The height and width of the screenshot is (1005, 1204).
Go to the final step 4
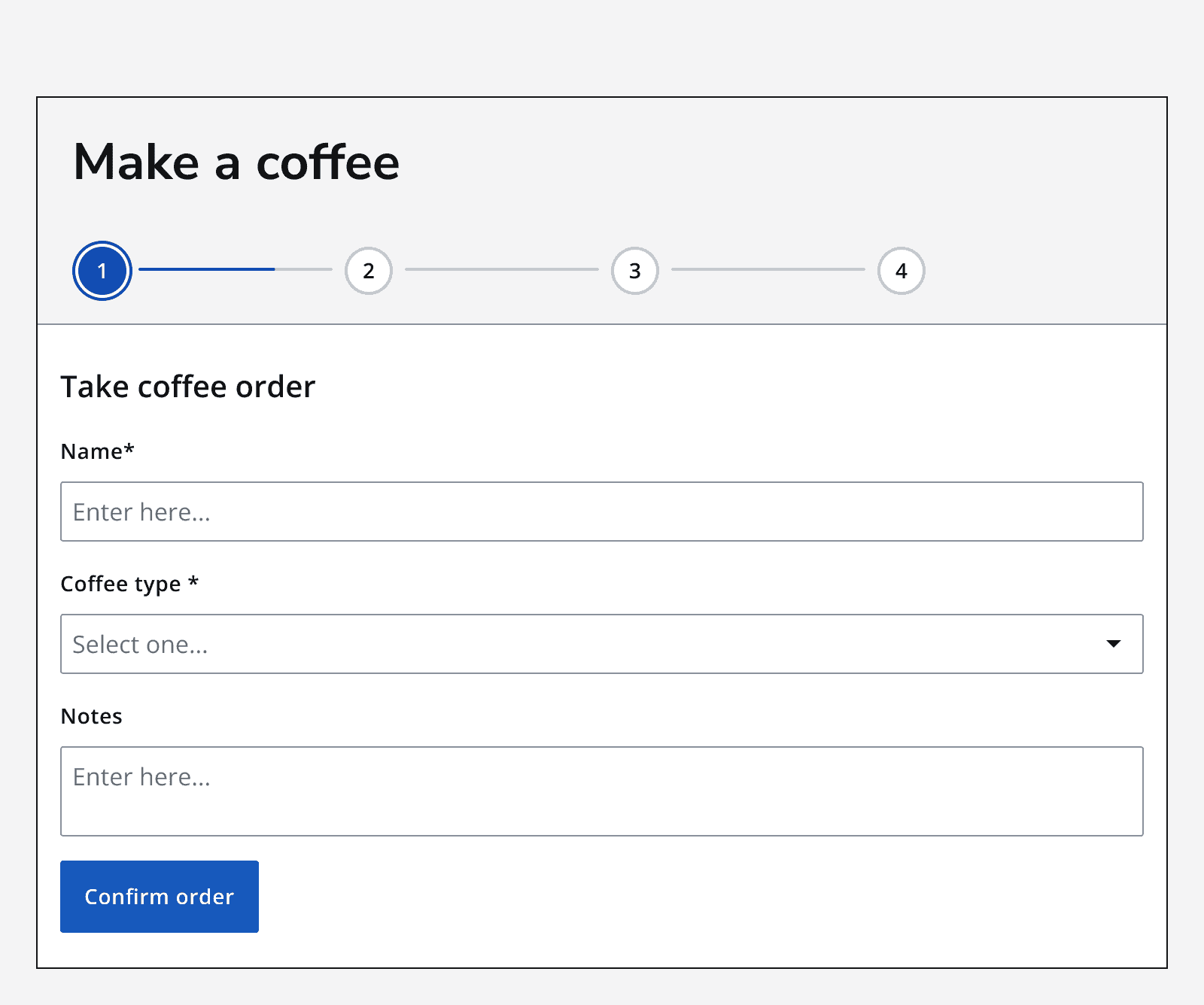tap(900, 272)
